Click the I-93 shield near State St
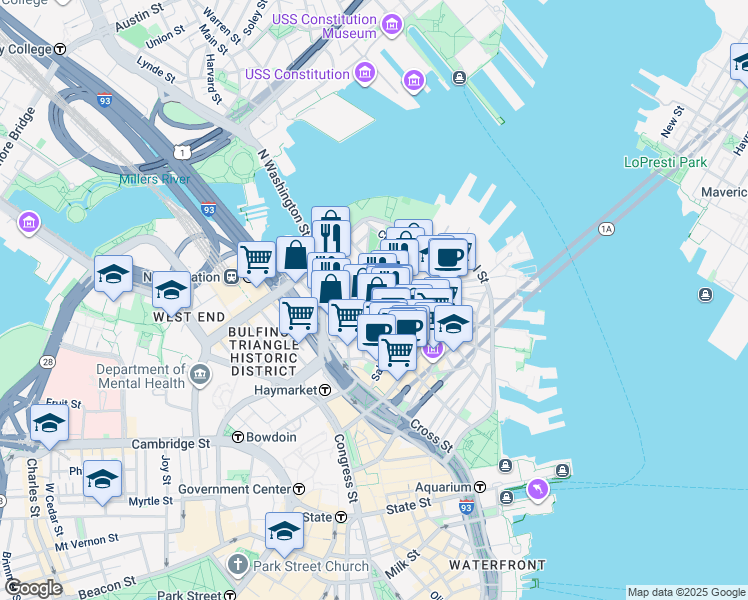748x600 pixels. (466, 507)
